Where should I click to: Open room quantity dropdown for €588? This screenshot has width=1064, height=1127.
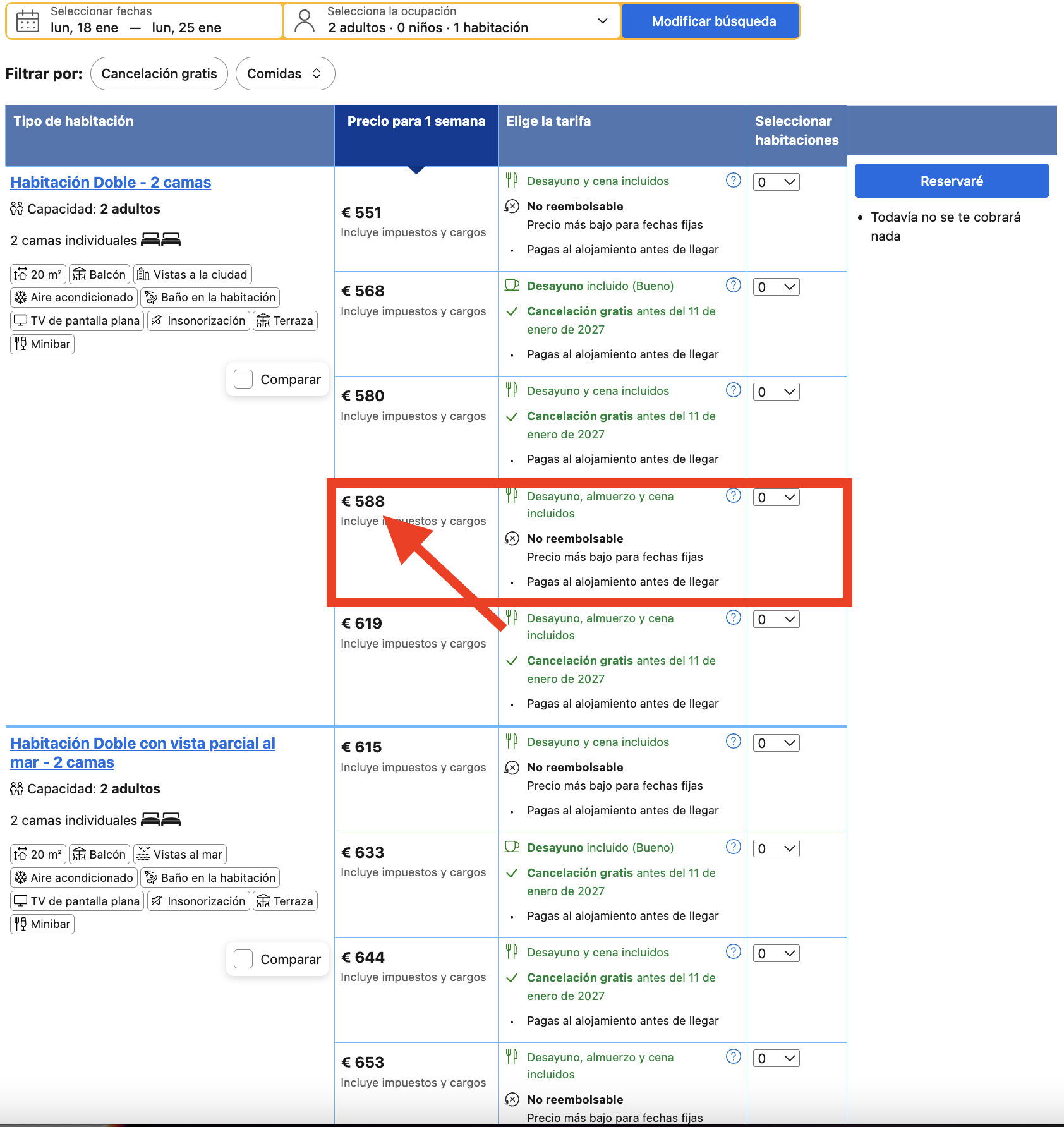[x=776, y=497]
